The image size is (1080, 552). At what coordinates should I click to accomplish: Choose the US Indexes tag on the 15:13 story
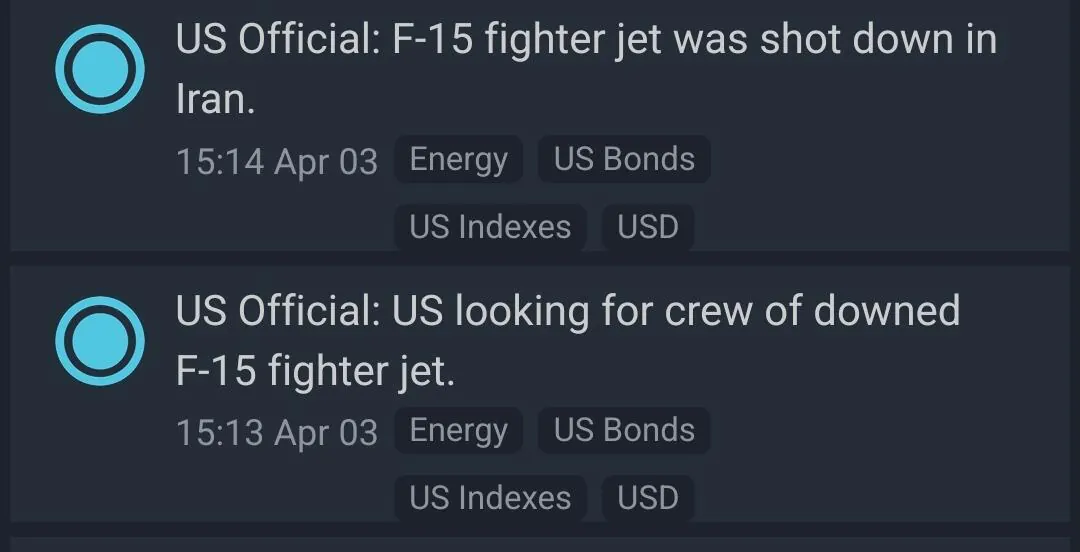(490, 498)
